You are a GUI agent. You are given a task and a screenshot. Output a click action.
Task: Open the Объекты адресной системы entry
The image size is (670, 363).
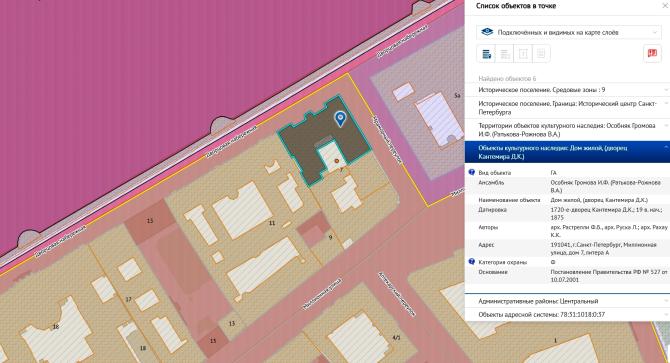pyautogui.click(x=567, y=314)
